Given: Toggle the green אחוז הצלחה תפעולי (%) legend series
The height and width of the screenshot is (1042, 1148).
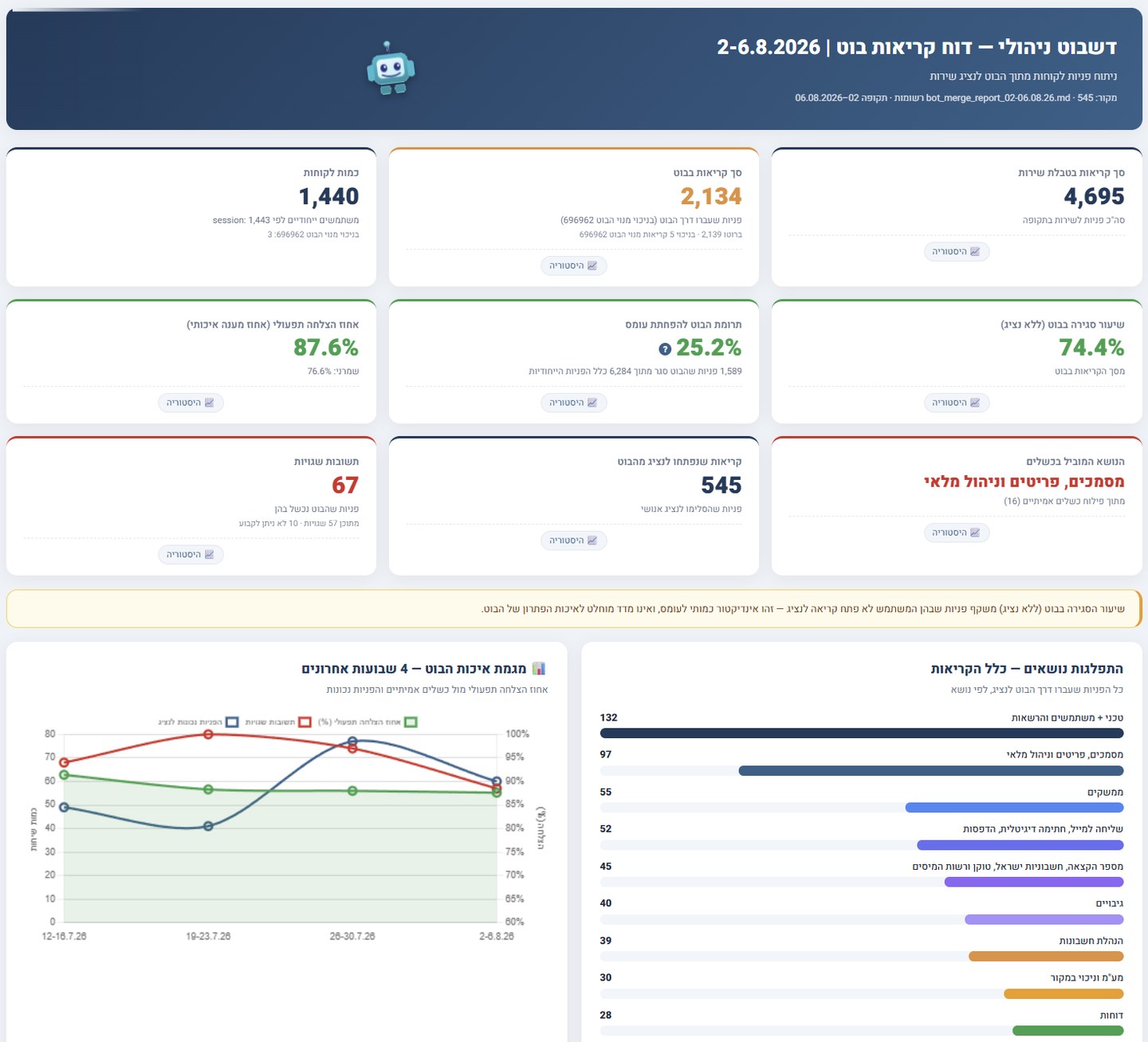Looking at the screenshot, I should [x=368, y=722].
